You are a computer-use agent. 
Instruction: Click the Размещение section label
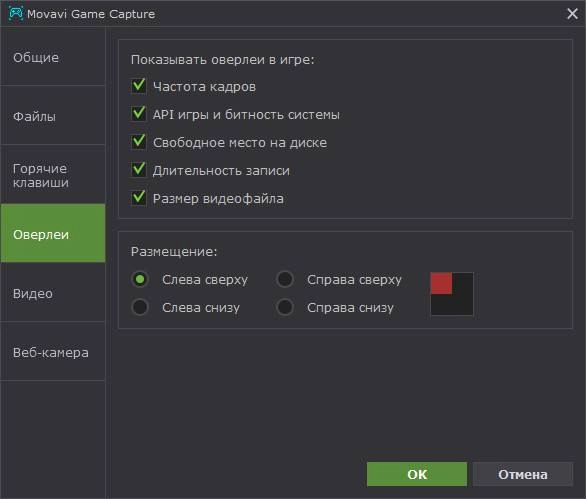point(174,252)
